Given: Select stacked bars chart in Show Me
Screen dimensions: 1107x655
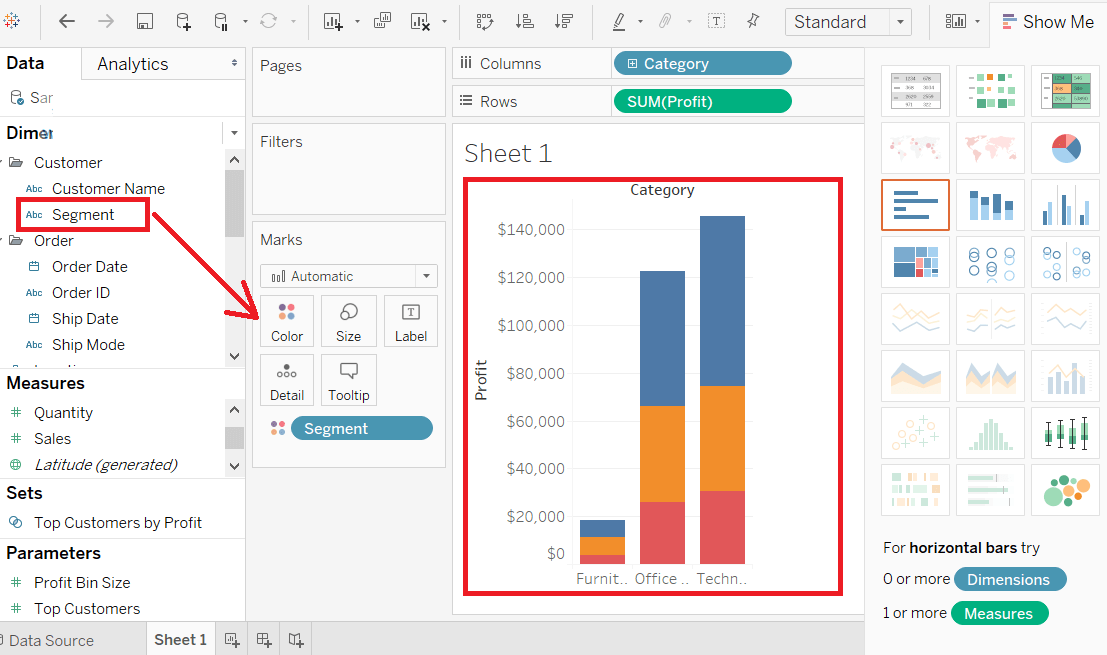Looking at the screenshot, I should [x=990, y=205].
